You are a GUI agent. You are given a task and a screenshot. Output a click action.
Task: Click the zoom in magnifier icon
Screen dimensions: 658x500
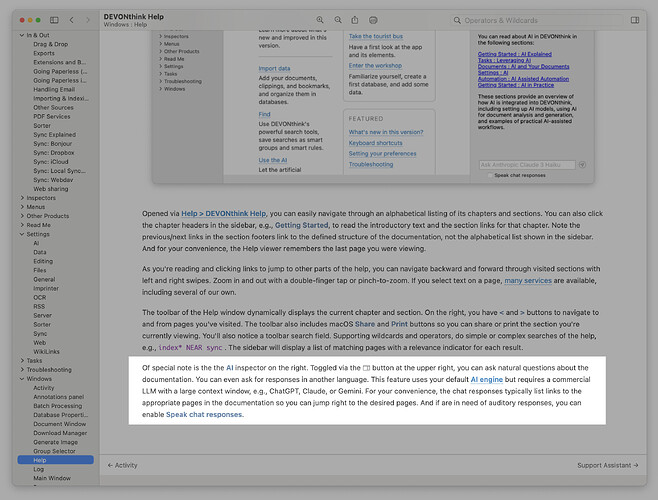coord(320,20)
